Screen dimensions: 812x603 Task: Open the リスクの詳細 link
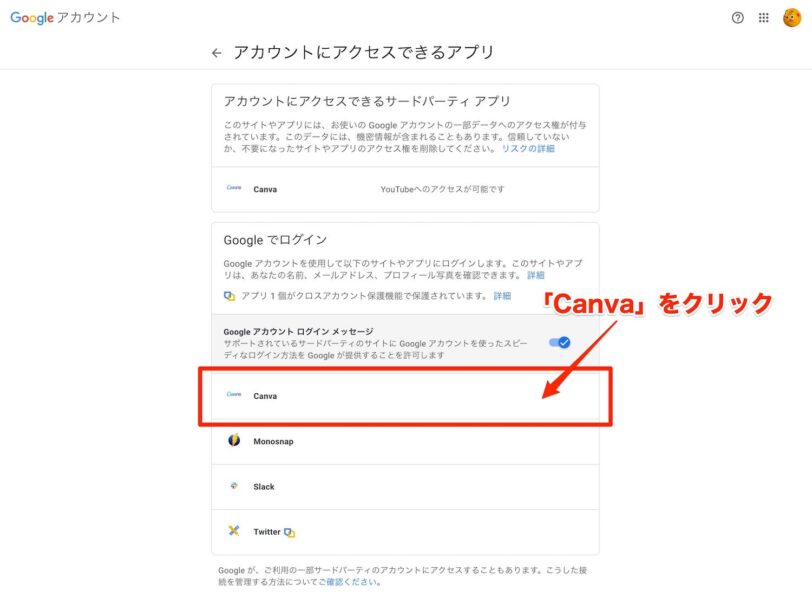pyautogui.click(x=528, y=149)
